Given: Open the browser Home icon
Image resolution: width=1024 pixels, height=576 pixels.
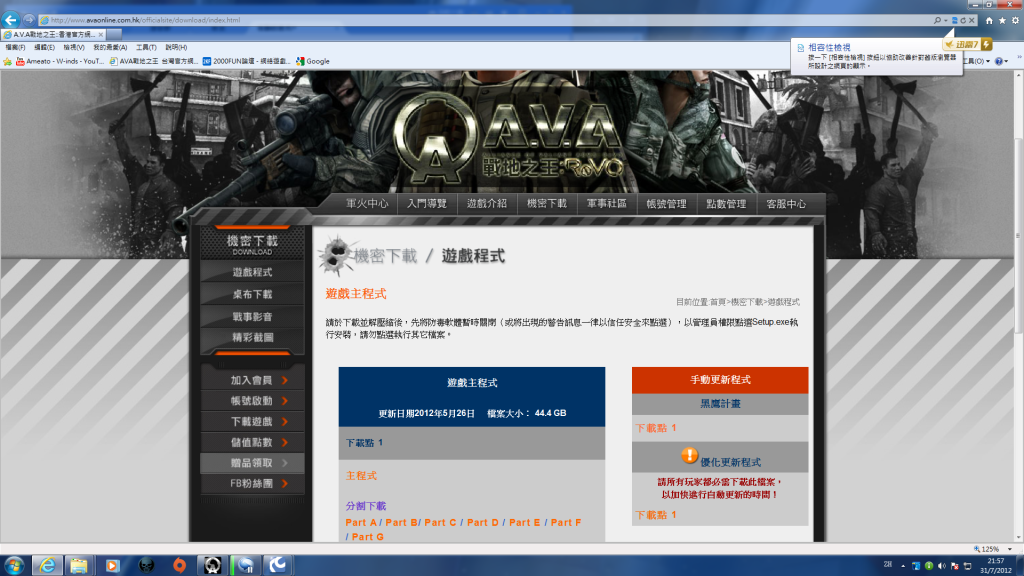Looking at the screenshot, I should (989, 20).
